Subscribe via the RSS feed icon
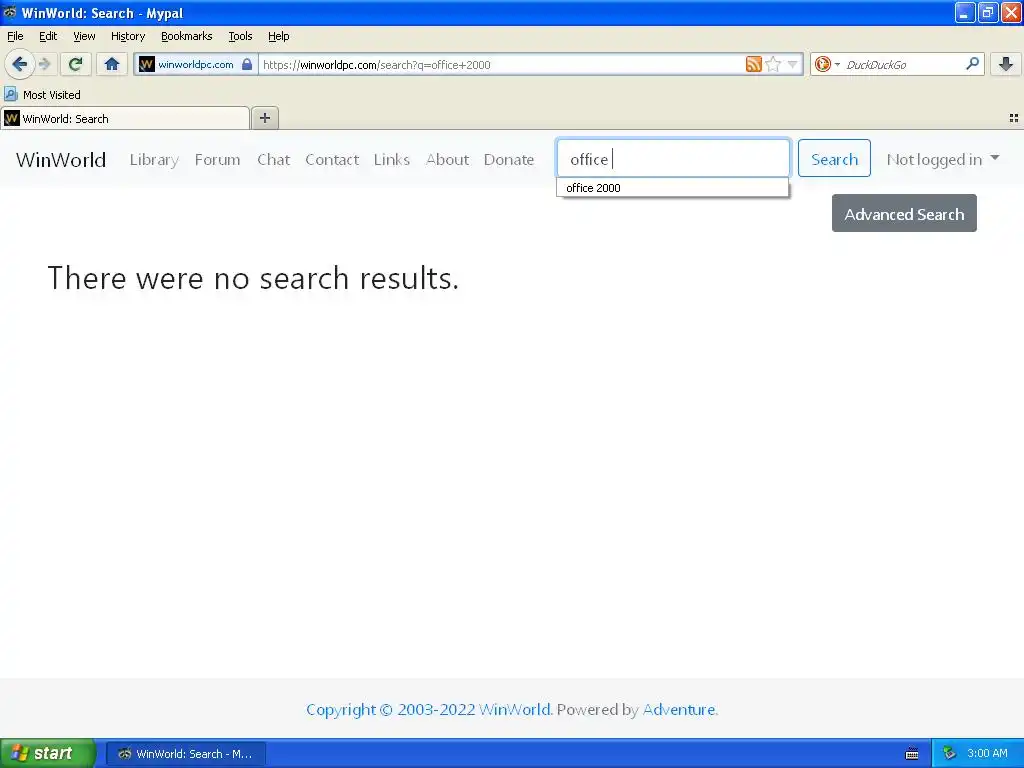The image size is (1024, 768). 754,64
